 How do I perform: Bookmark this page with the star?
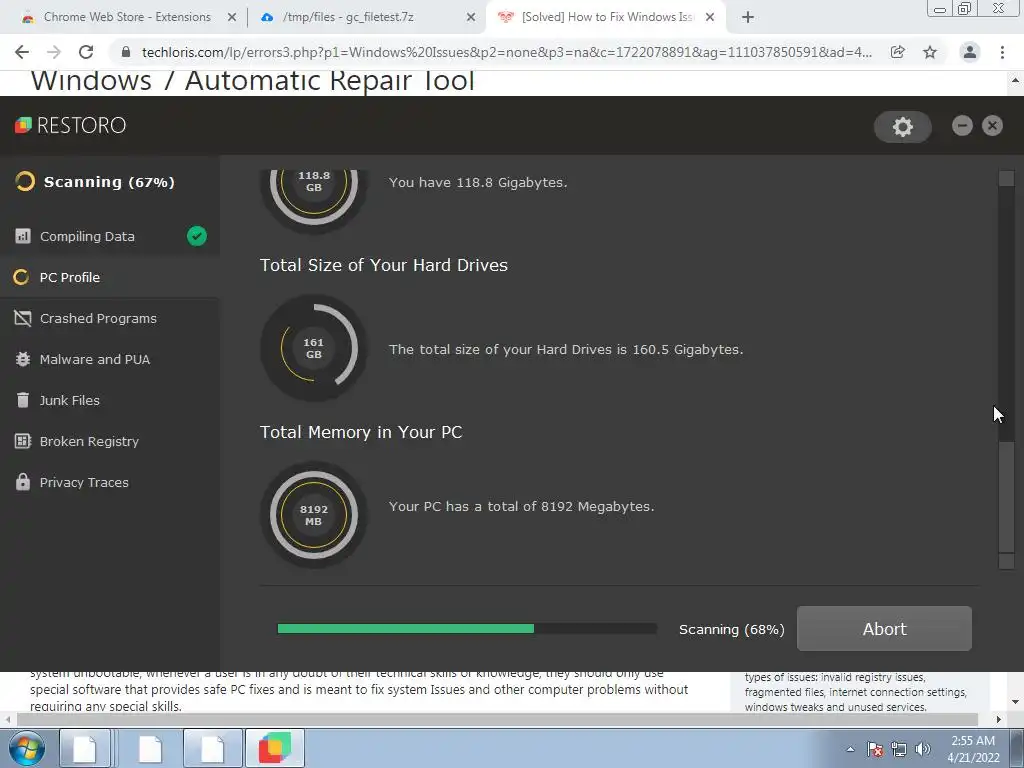pyautogui.click(x=930, y=52)
